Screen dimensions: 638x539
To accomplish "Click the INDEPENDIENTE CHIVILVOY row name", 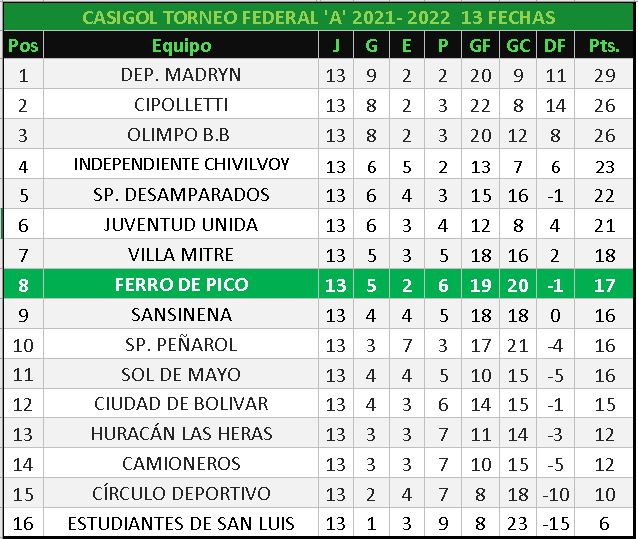I will 181,165.
